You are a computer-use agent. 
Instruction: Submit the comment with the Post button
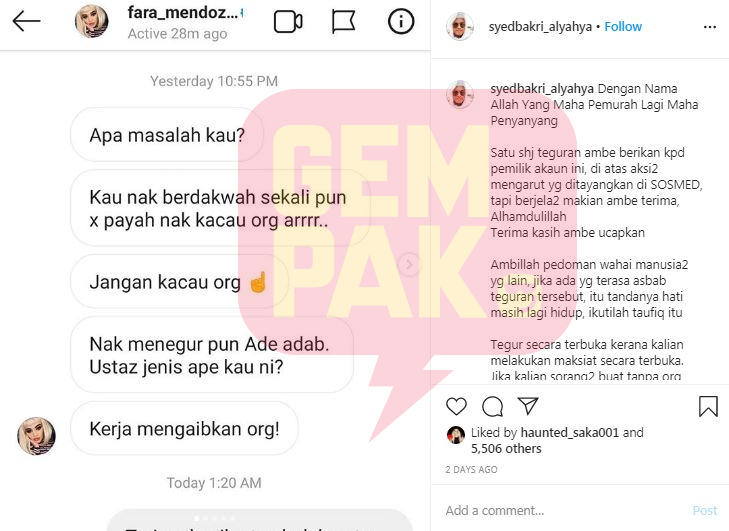pyautogui.click(x=705, y=511)
